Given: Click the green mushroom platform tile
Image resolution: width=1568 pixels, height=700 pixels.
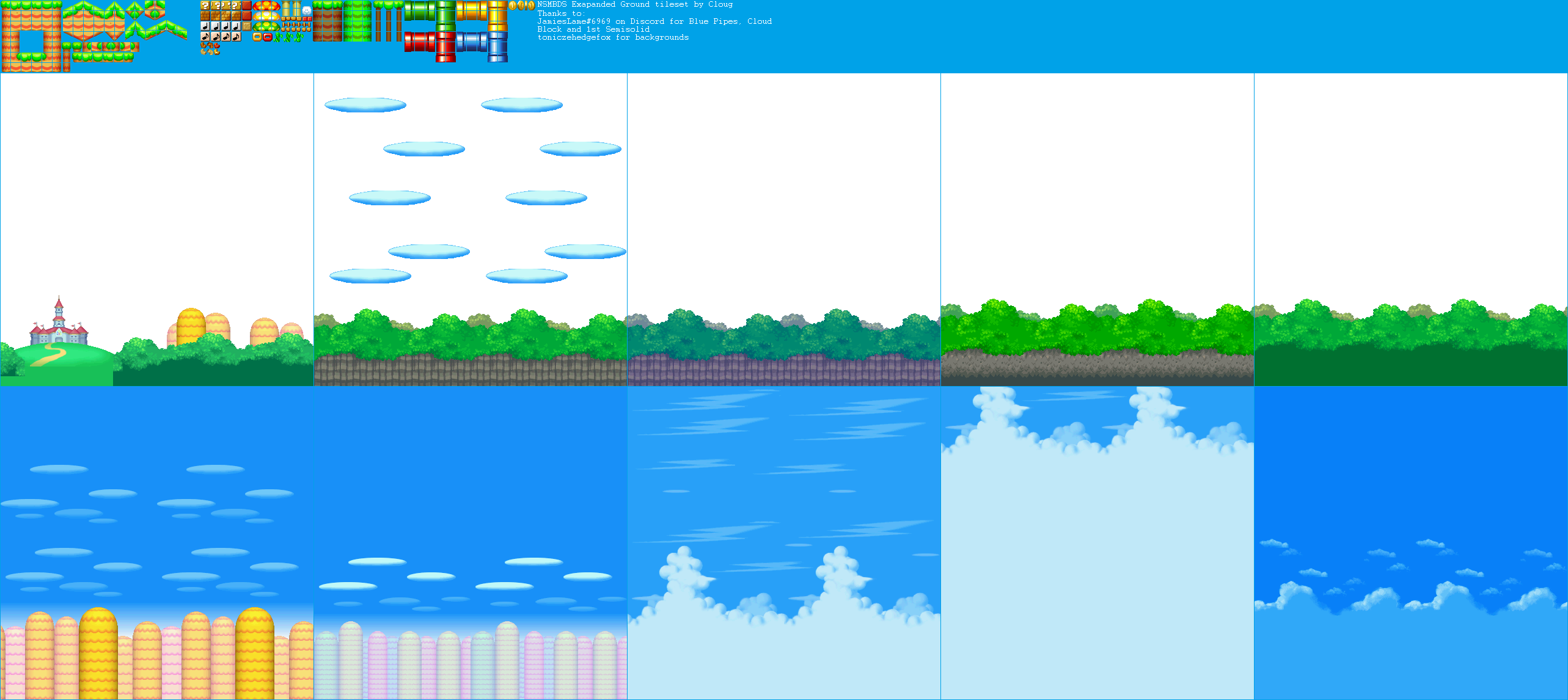Looking at the screenshot, I should point(266,26).
